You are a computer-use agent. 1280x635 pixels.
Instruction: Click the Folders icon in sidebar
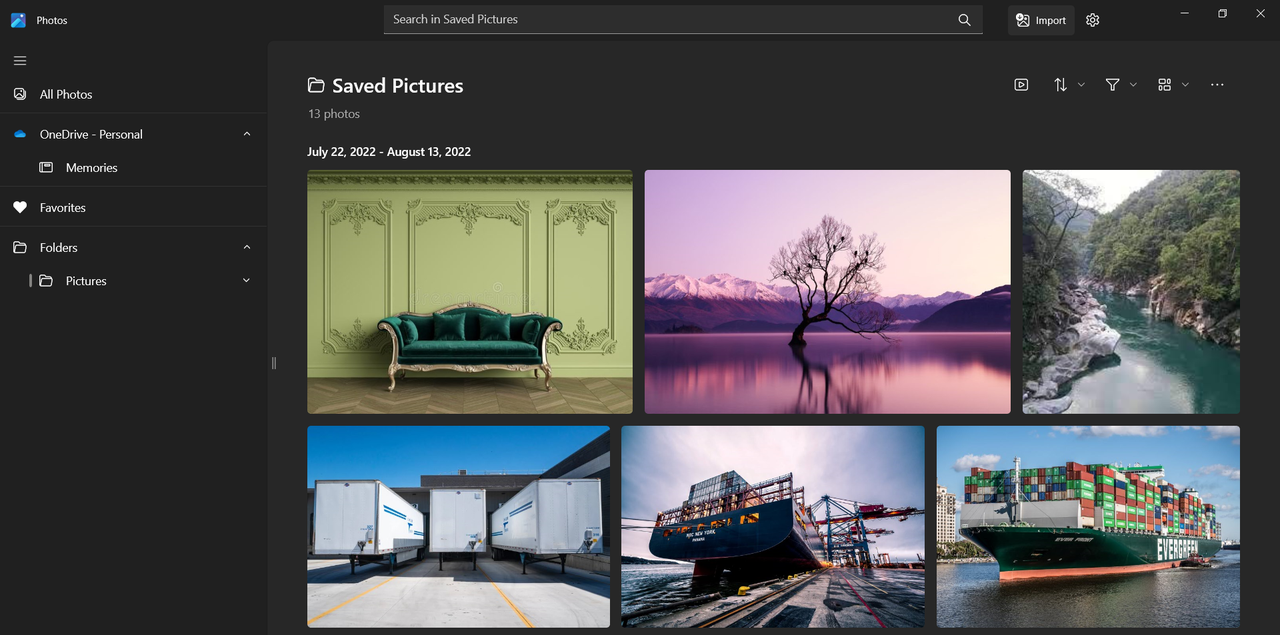point(19,247)
